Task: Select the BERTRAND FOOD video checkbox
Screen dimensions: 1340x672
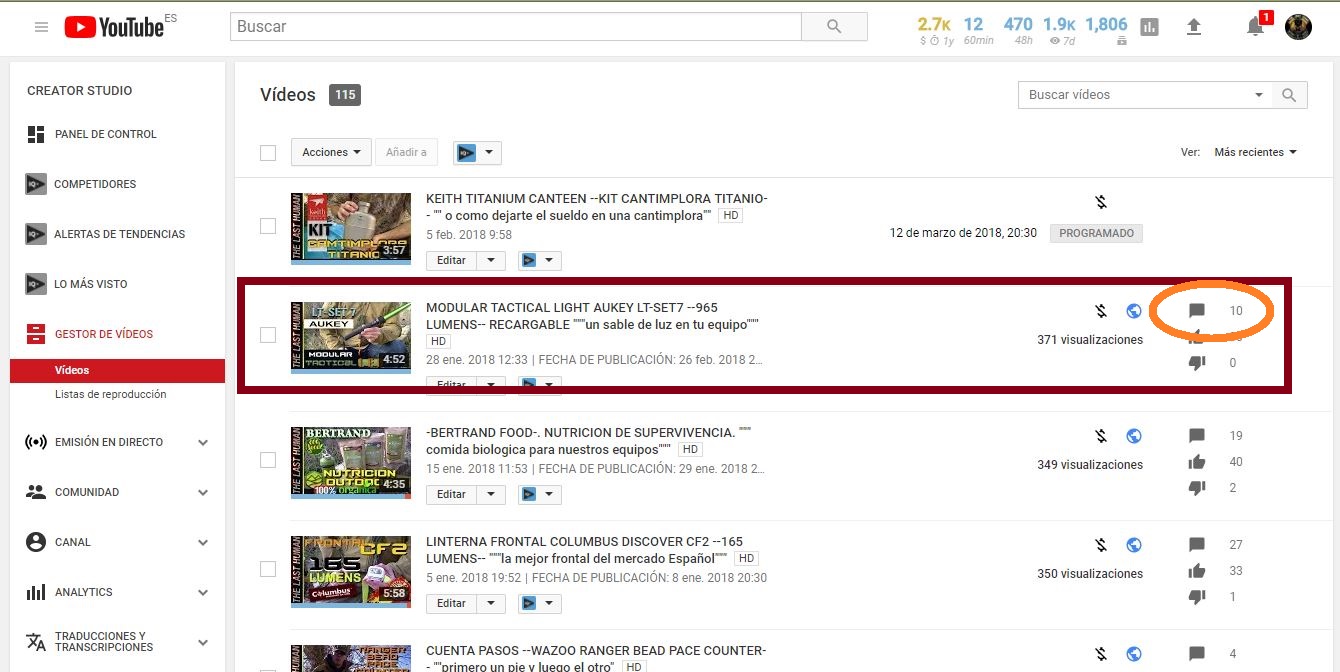Action: [x=268, y=460]
